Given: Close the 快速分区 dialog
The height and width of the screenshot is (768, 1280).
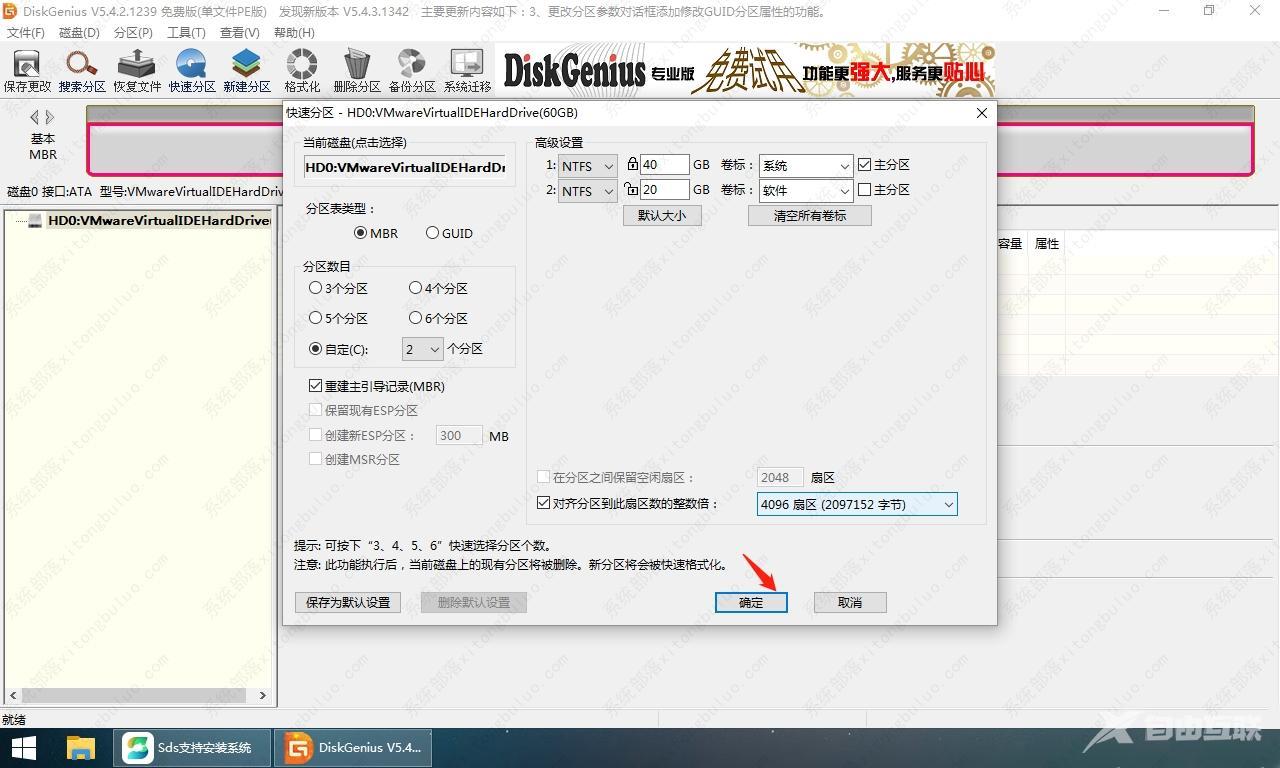Looking at the screenshot, I should [982, 113].
